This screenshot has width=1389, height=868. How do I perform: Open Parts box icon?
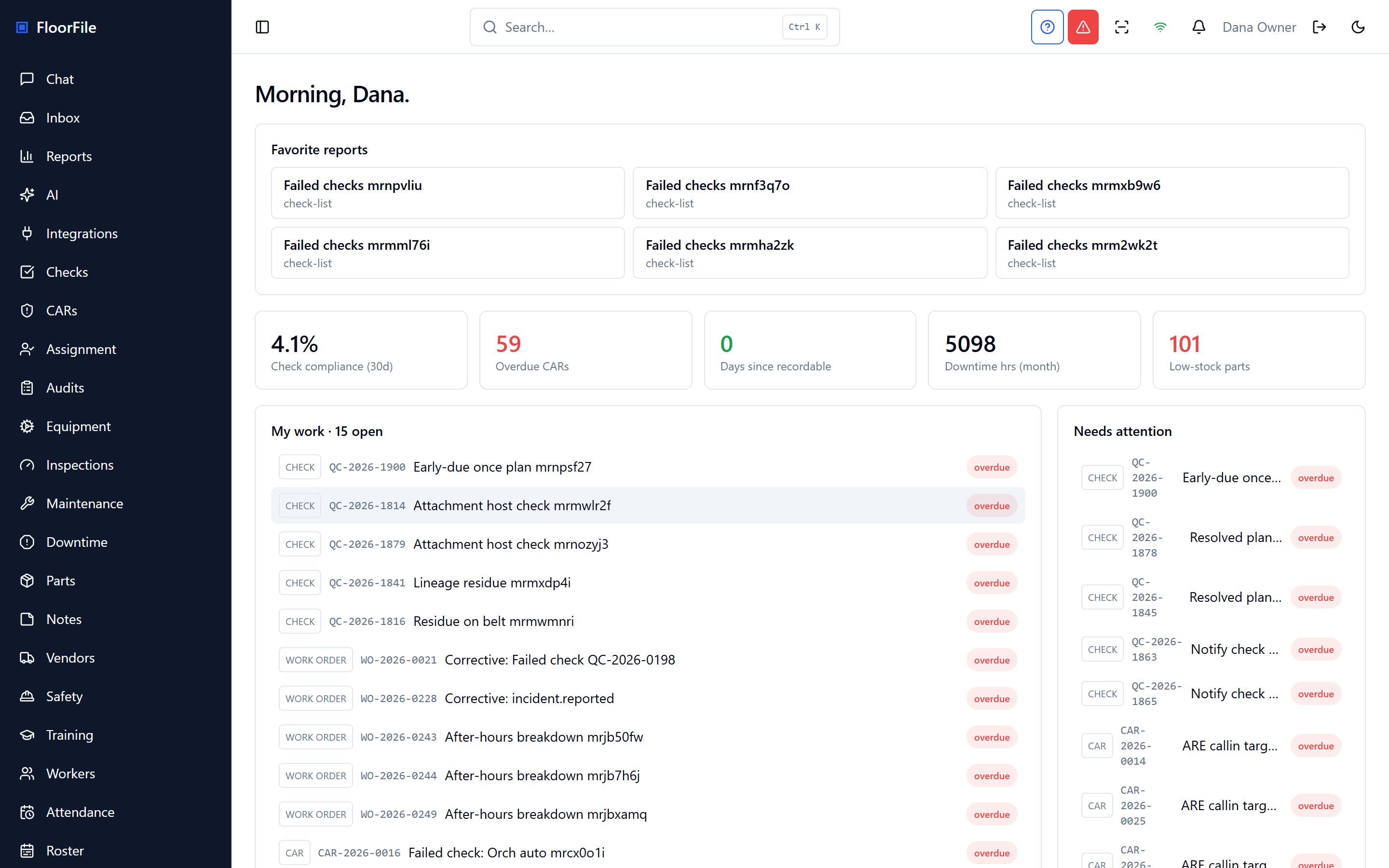coord(27,581)
